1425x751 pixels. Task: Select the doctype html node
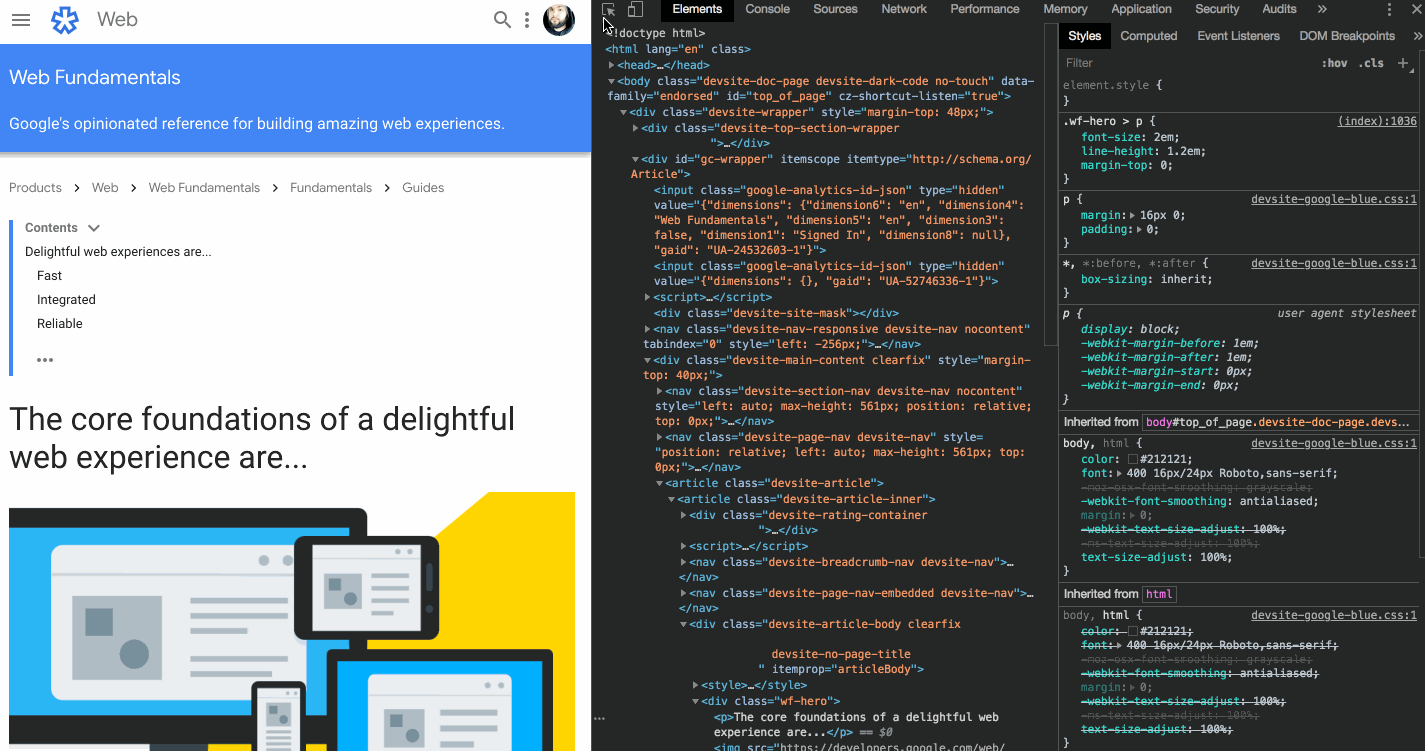tap(655, 34)
